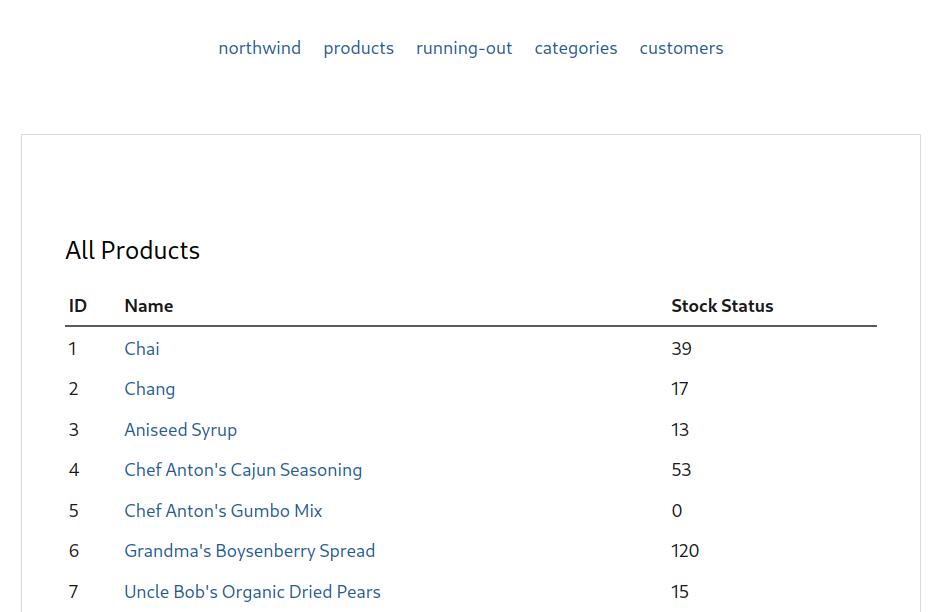Click ID 2 in the Chang row
Viewport: 948px width, 612px height.
tap(73, 389)
